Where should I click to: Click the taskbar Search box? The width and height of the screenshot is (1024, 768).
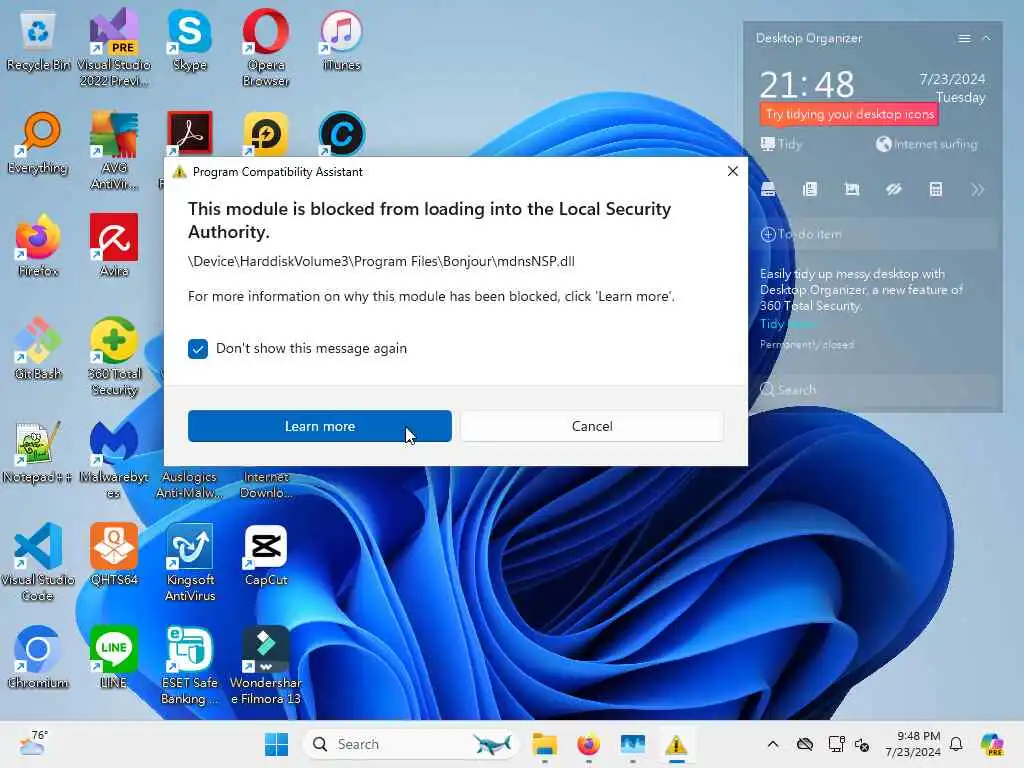pos(410,744)
